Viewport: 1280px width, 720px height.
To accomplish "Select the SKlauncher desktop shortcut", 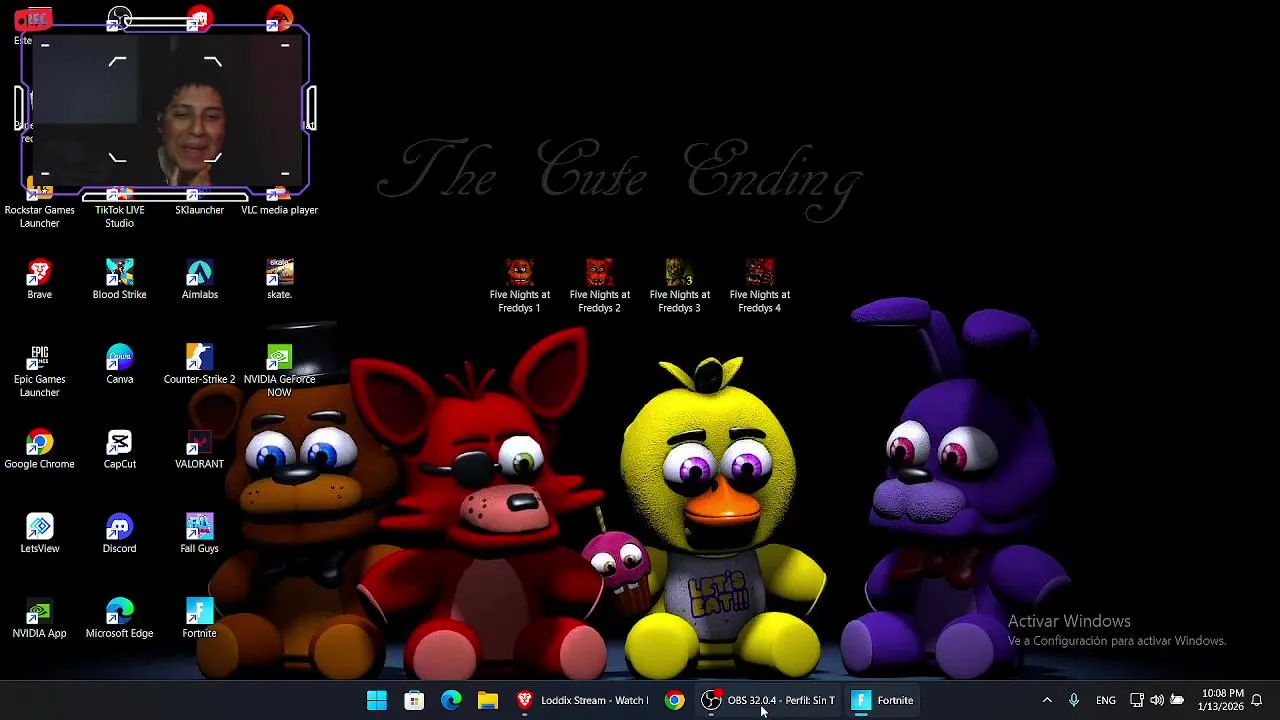I will 199,203.
